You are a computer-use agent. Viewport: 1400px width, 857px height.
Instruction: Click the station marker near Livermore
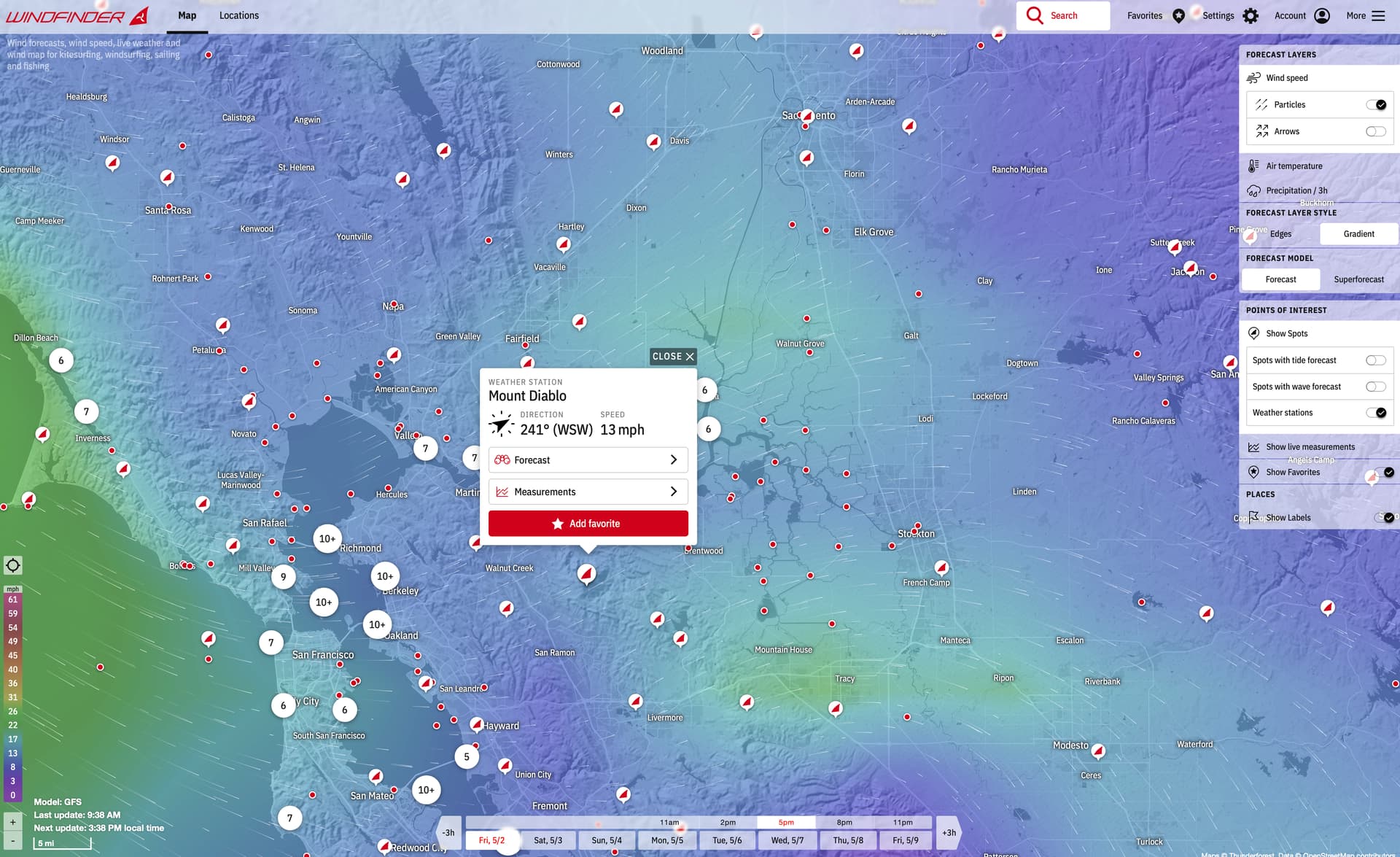click(x=635, y=702)
